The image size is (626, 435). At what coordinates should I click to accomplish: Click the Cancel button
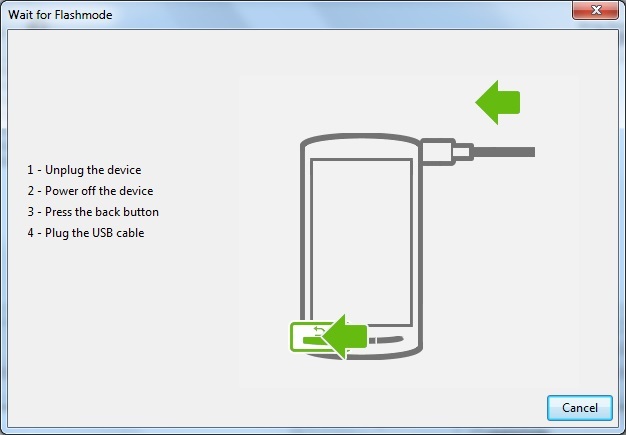tap(580, 407)
